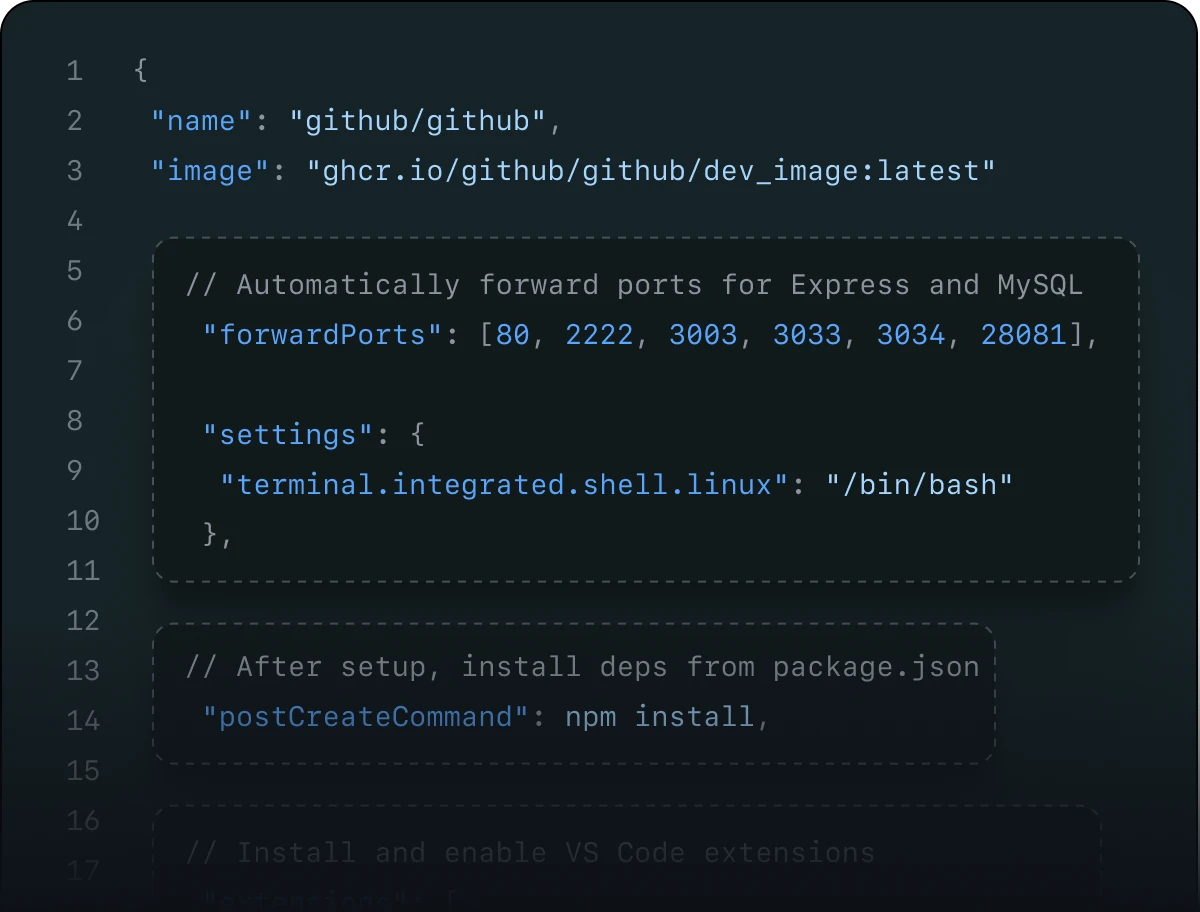Viewport: 1200px width, 912px height.
Task: Click the "forwardPorts" property key
Action: [320, 334]
